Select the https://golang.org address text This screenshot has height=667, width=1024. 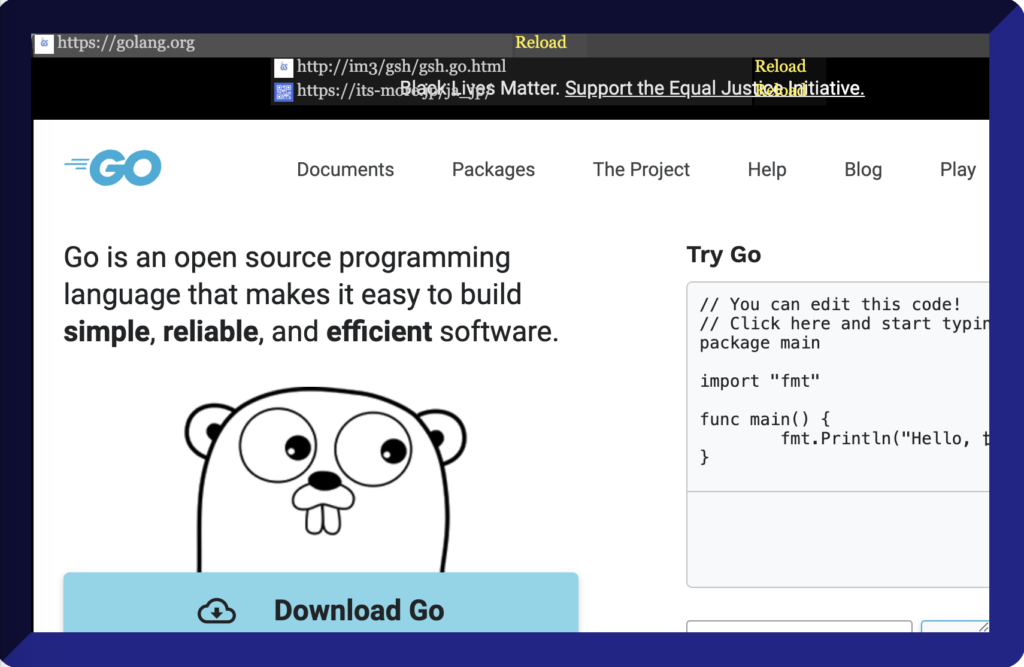[126, 43]
